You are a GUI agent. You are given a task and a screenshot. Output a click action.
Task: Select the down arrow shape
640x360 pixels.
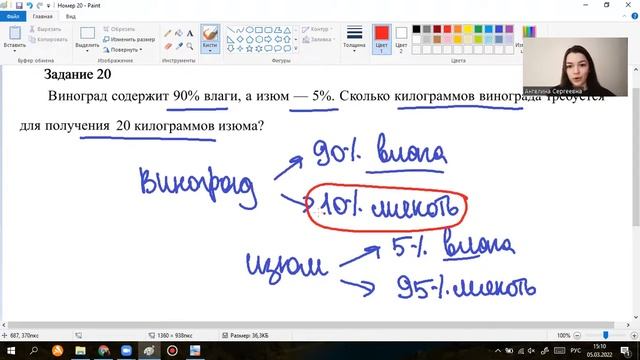230,49
